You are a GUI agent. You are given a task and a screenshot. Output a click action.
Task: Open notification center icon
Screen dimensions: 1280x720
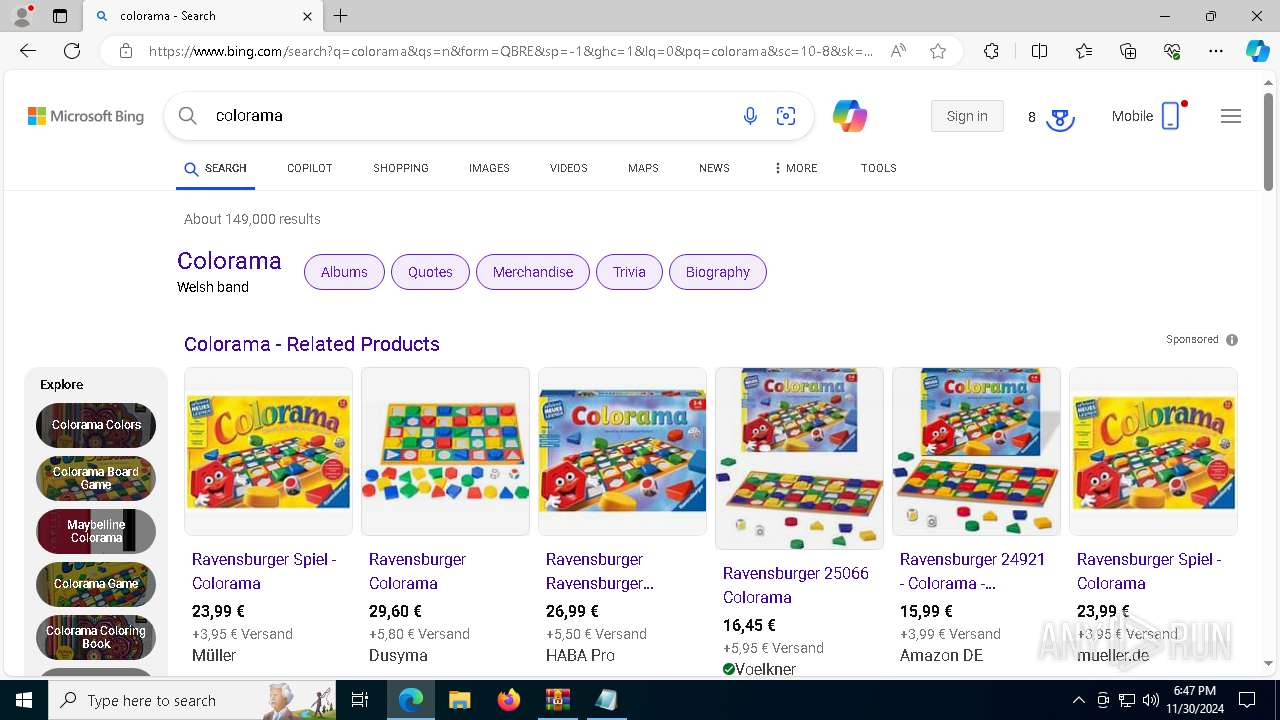tap(1247, 700)
